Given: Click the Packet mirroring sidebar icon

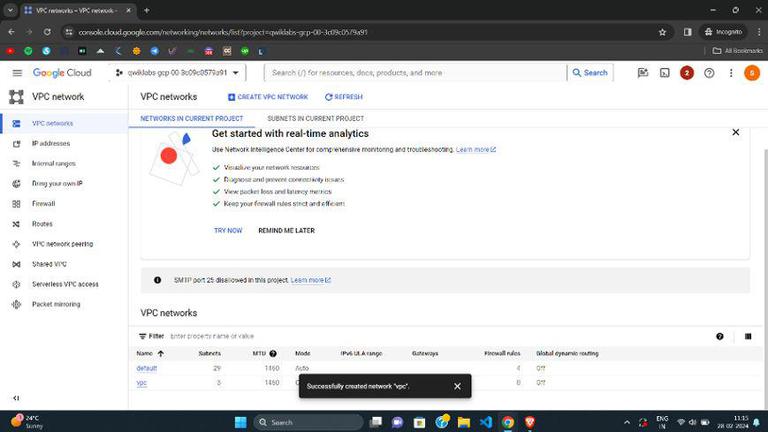Looking at the screenshot, I should [x=16, y=304].
